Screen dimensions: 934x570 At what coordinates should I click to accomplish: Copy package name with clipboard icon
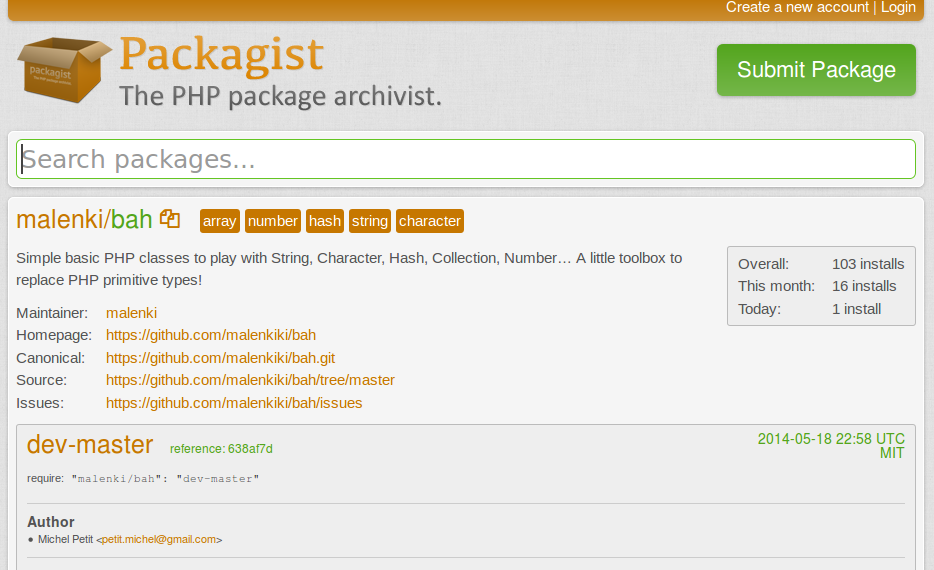click(x=170, y=219)
